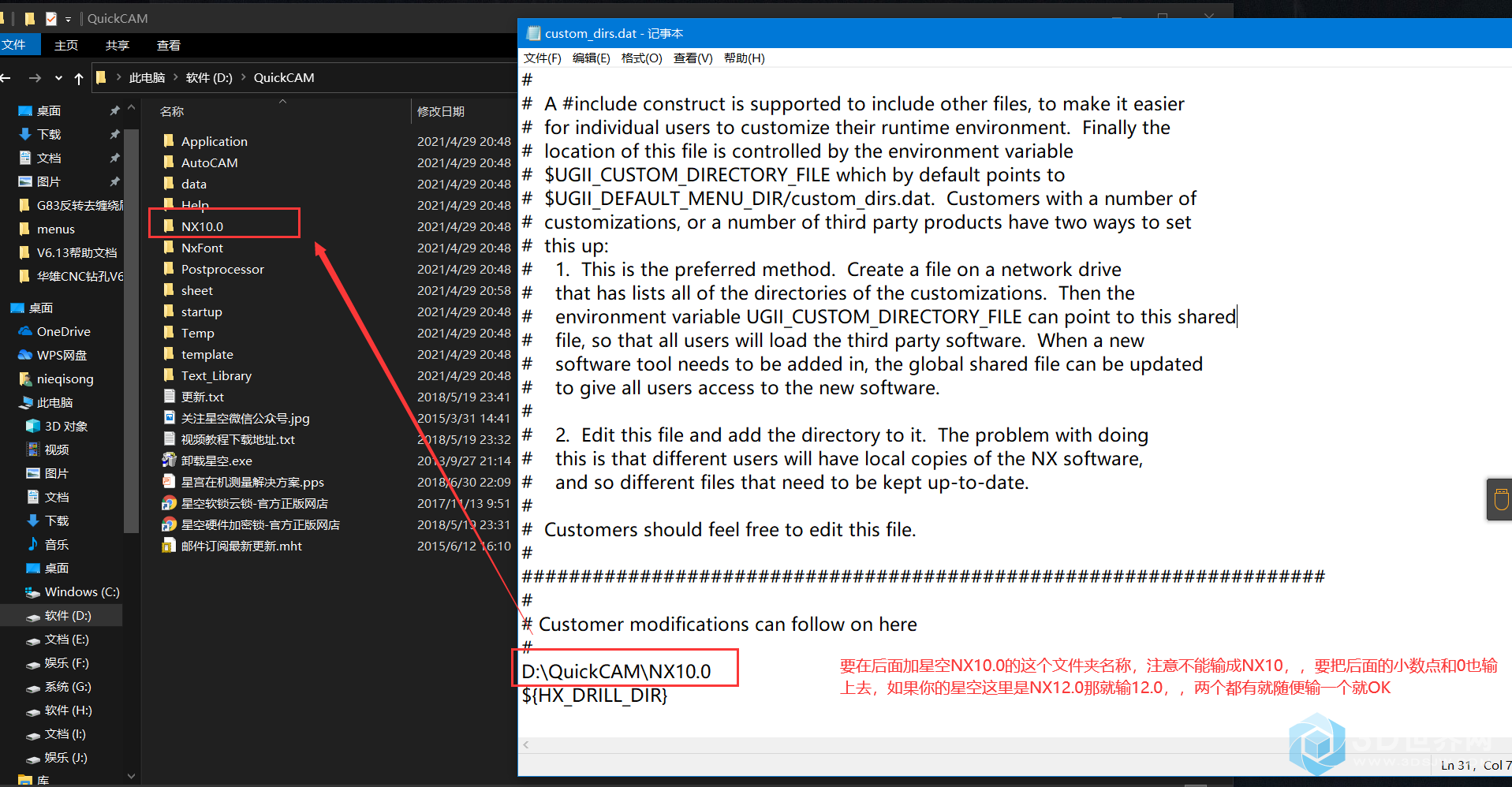Open V6.13帮助文档 quick access folder
The width and height of the screenshot is (1512, 787).
[77, 252]
